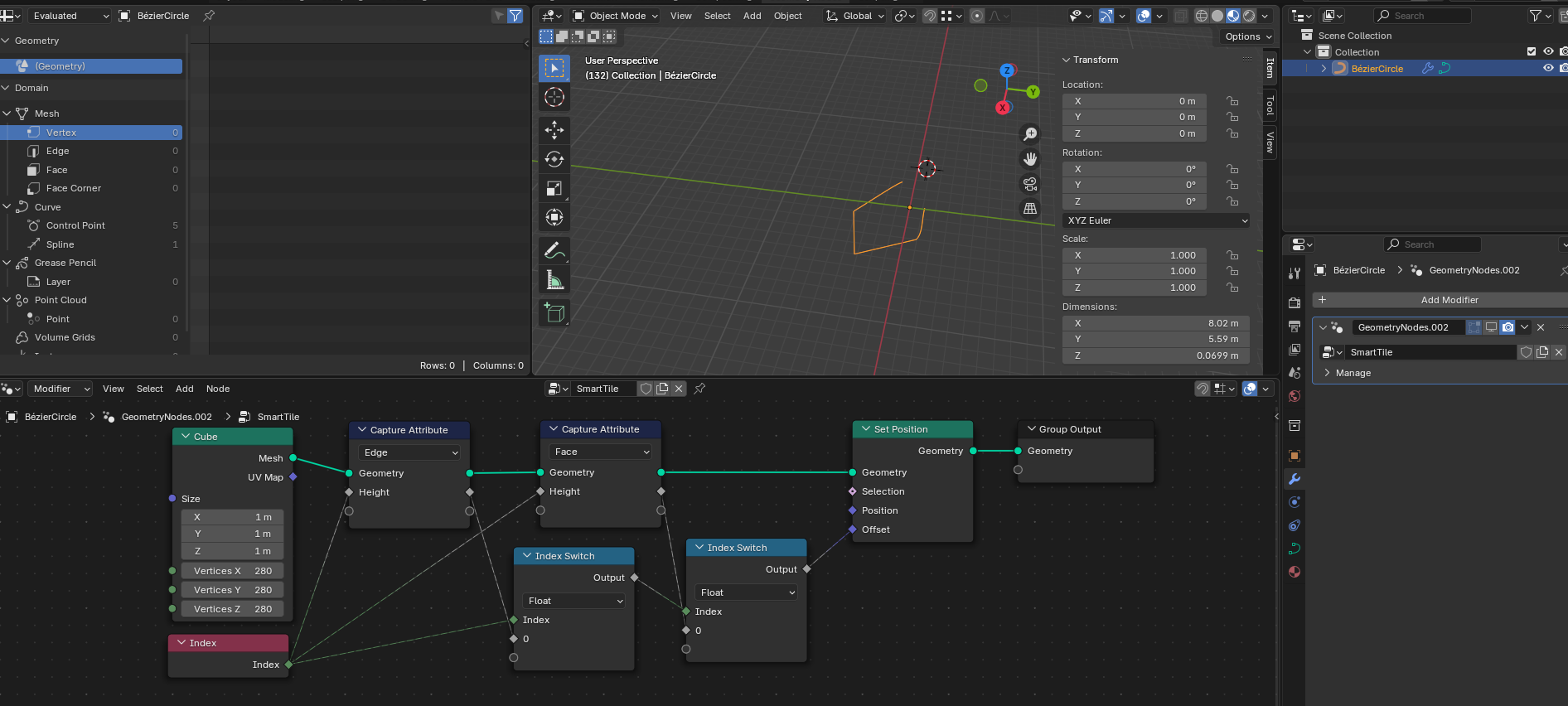Pick the Measure tool

pos(554,280)
